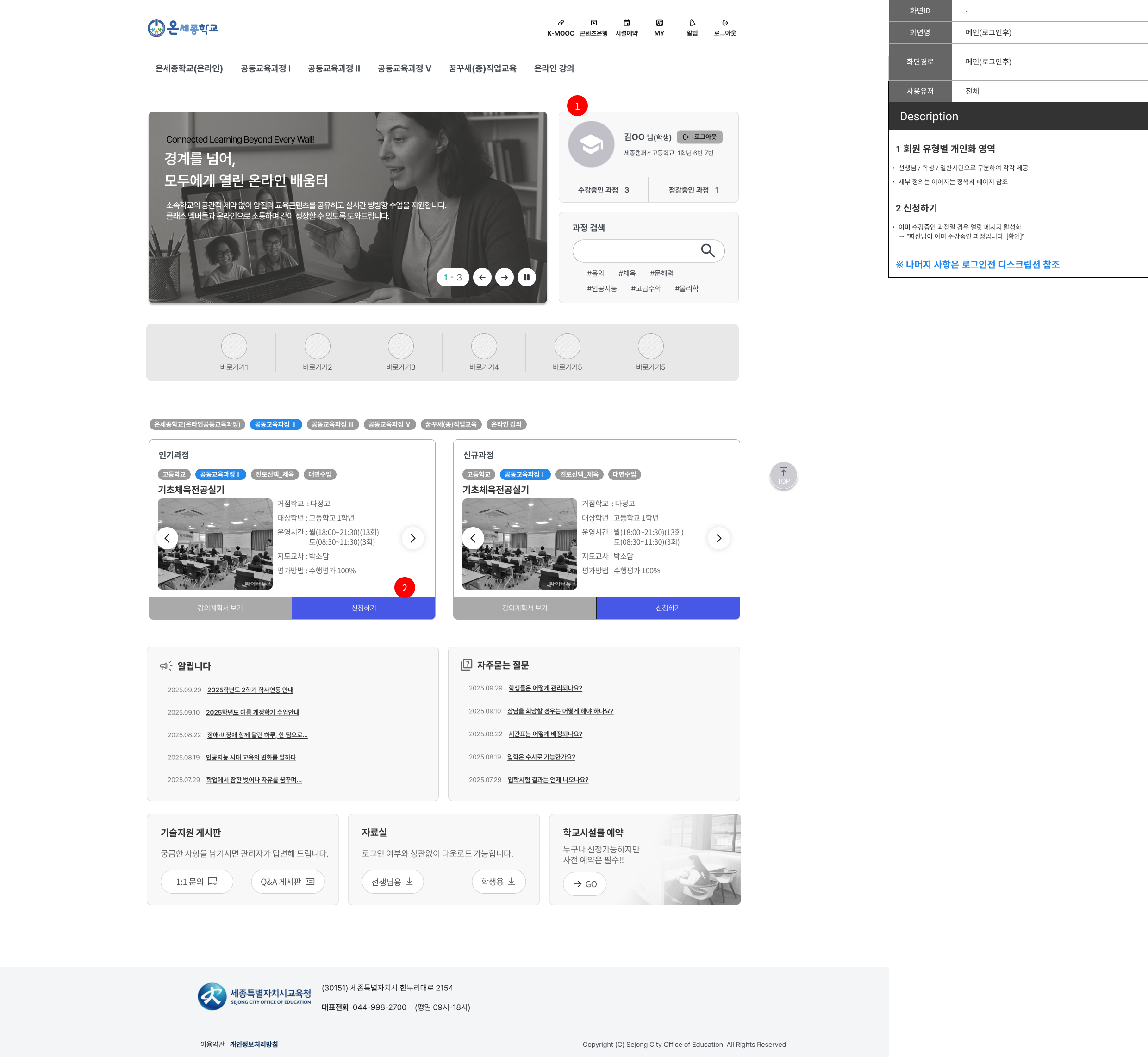View 청강중인 과정 count

pos(693,190)
